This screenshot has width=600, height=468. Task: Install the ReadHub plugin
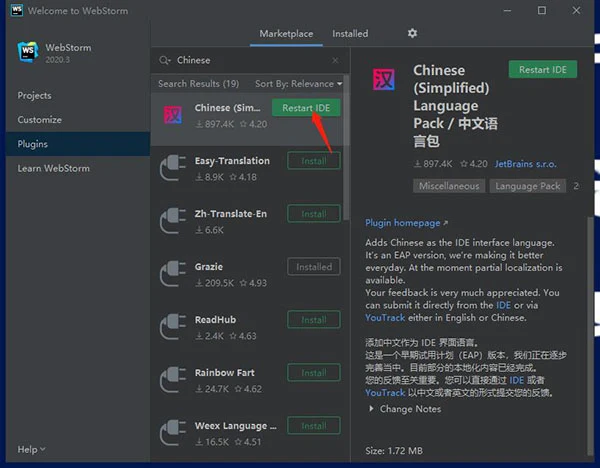(x=314, y=320)
